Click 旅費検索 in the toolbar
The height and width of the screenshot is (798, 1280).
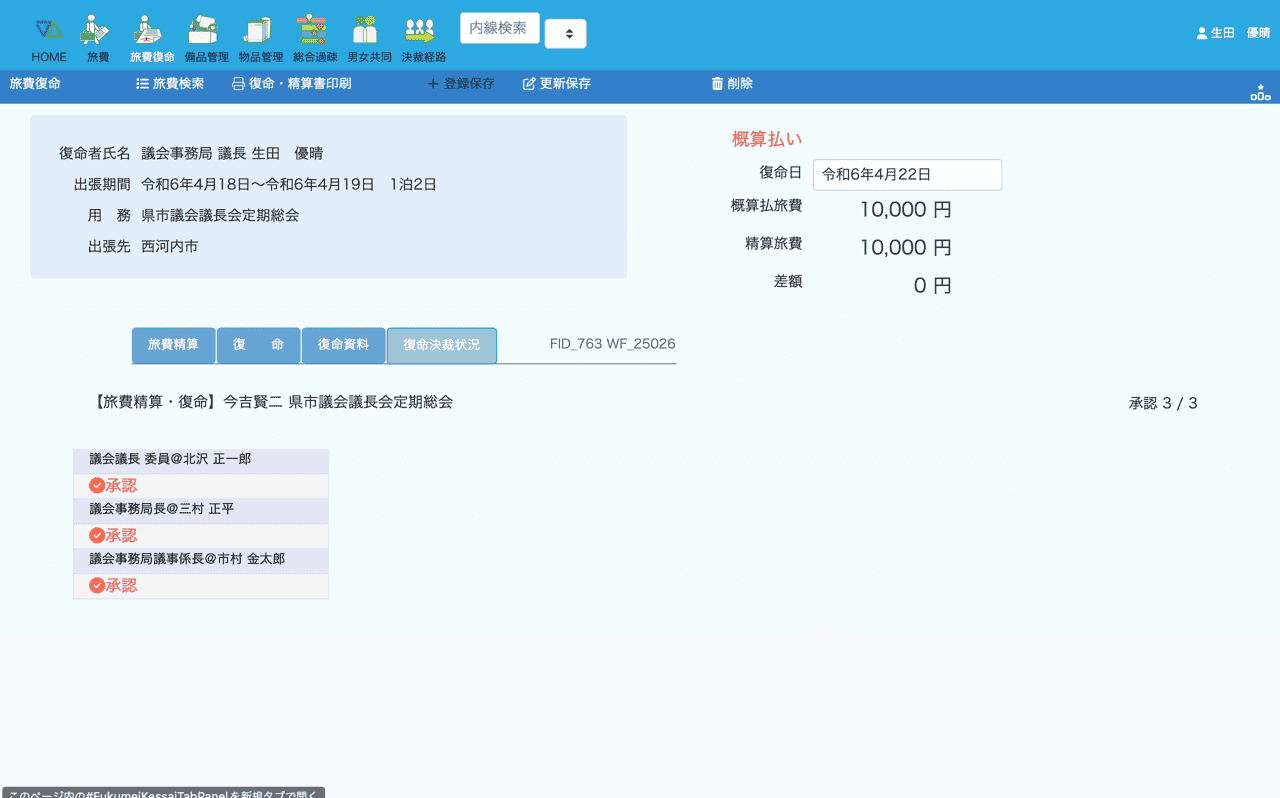(170, 84)
